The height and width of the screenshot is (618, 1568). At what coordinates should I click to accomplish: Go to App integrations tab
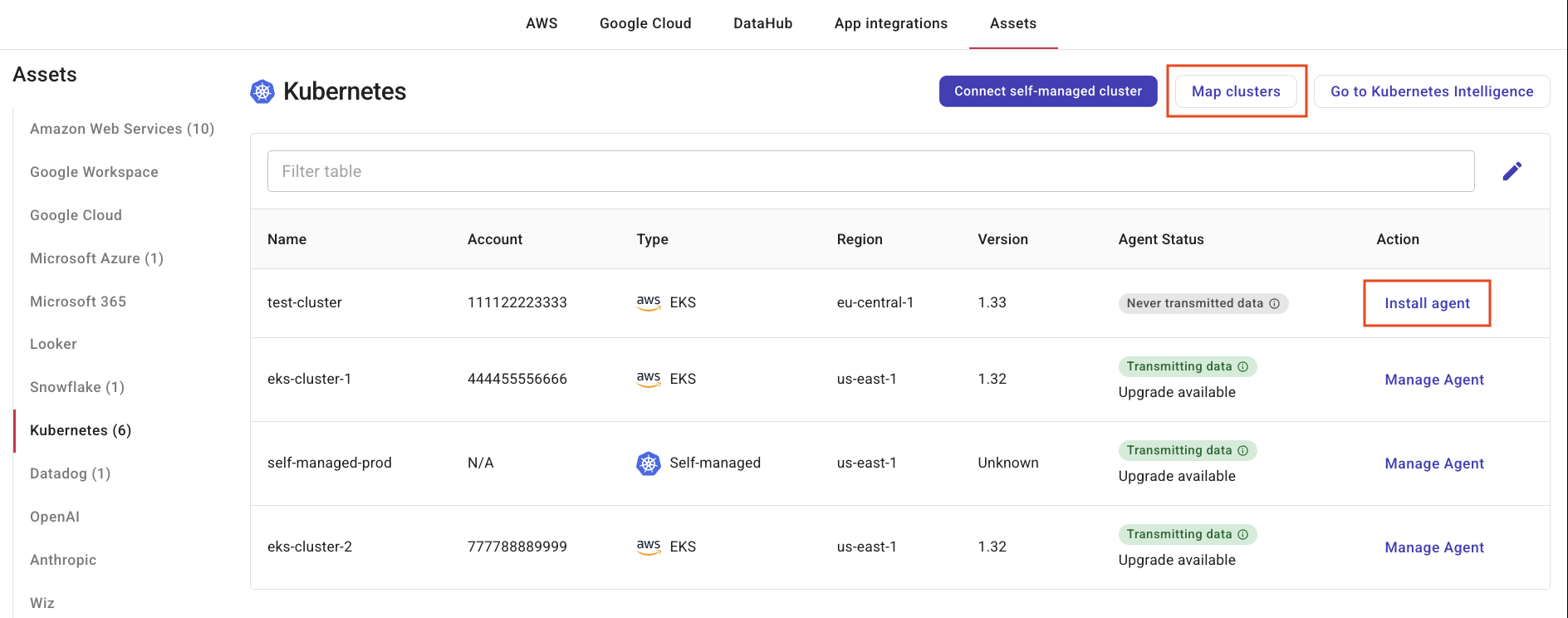click(x=891, y=23)
